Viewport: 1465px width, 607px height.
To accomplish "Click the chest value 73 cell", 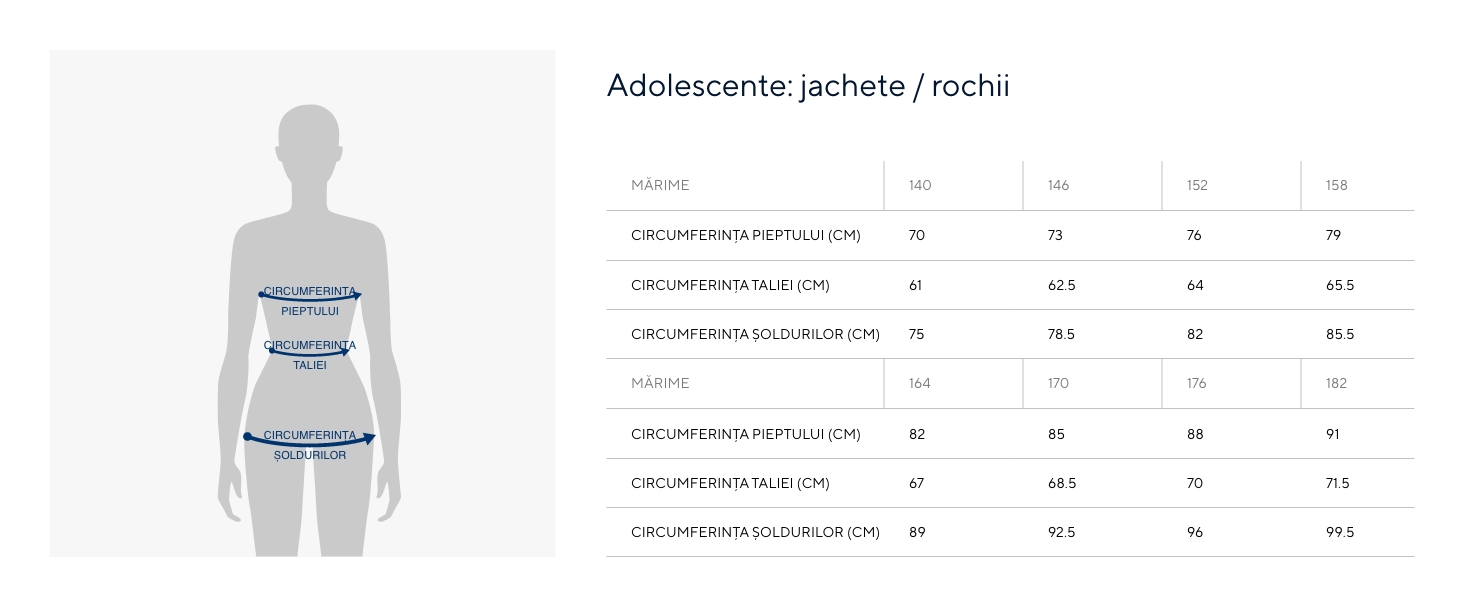I will [1055, 235].
